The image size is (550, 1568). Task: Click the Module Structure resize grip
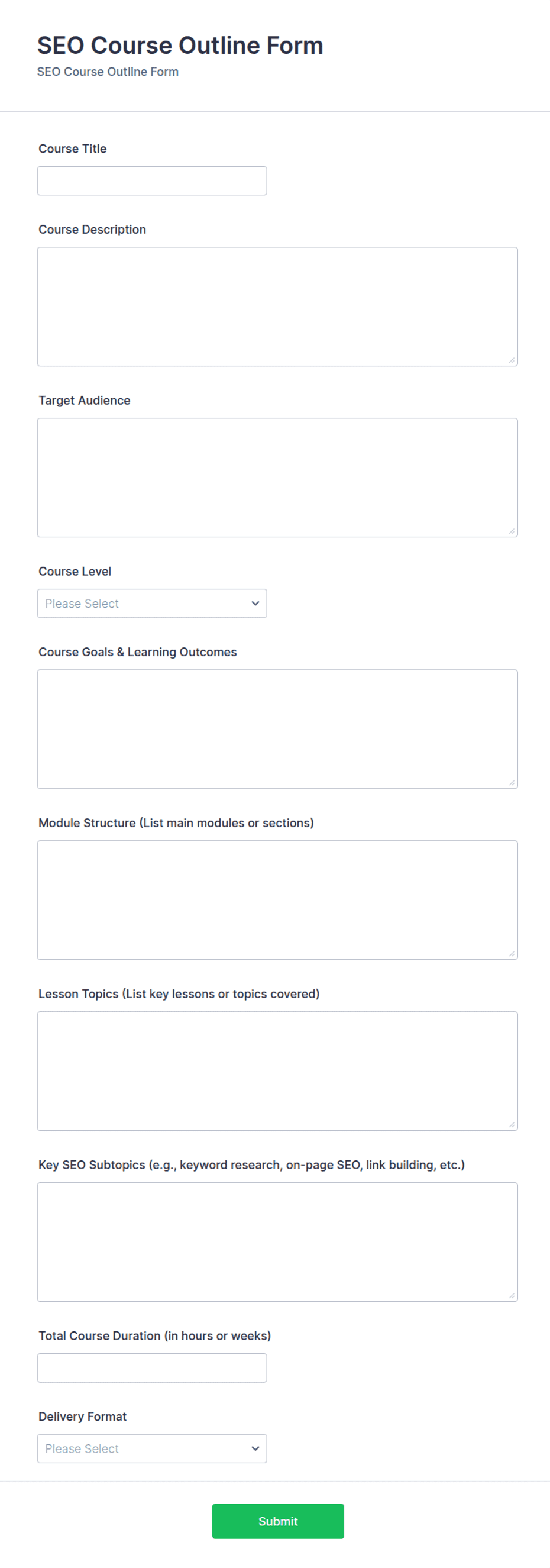(512, 954)
